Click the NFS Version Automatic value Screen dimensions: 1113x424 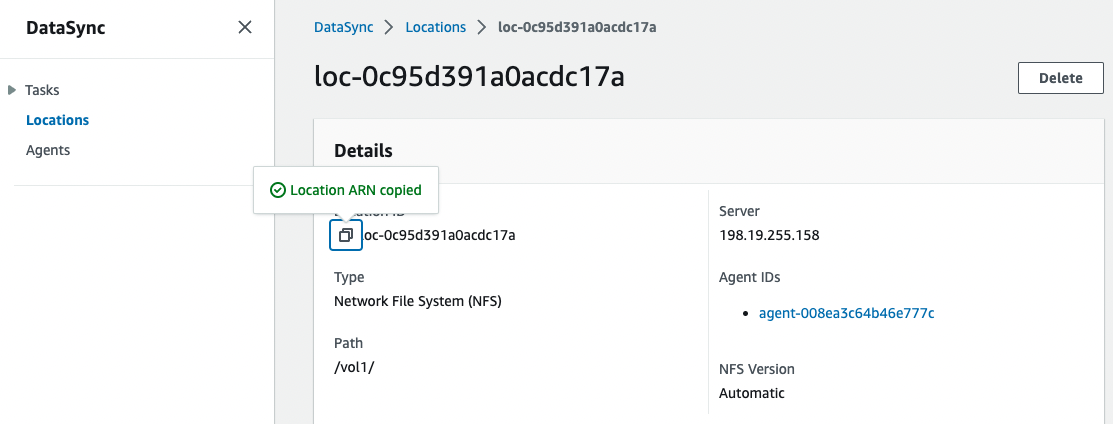coord(752,393)
